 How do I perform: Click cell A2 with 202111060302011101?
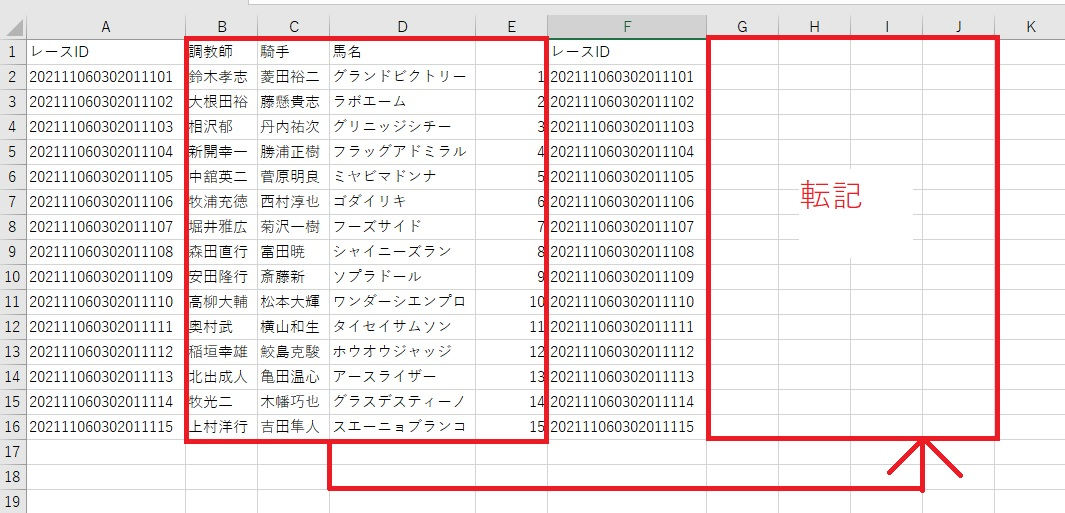(105, 77)
